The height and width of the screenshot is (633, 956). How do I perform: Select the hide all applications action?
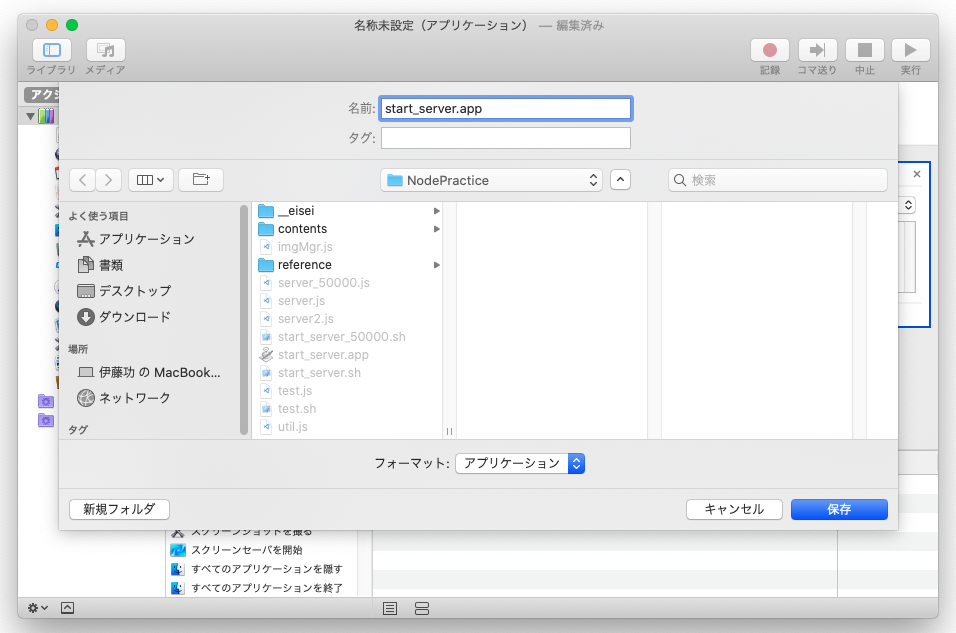click(256, 569)
